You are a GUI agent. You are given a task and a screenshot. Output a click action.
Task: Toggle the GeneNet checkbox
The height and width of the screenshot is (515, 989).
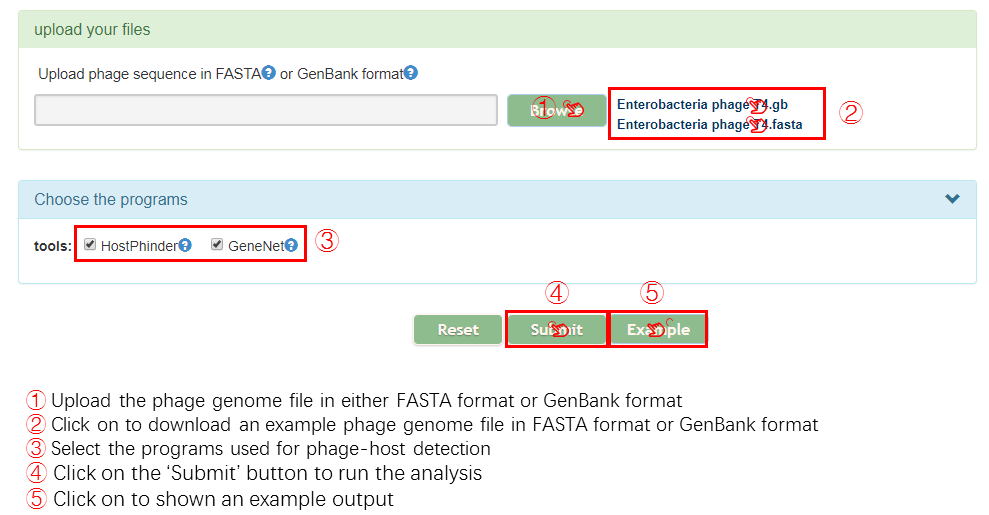(217, 244)
